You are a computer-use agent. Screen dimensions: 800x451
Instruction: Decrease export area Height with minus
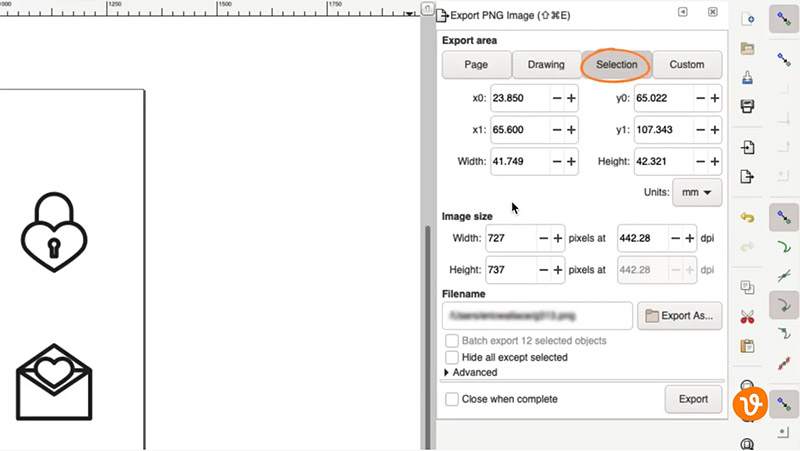[701, 161]
